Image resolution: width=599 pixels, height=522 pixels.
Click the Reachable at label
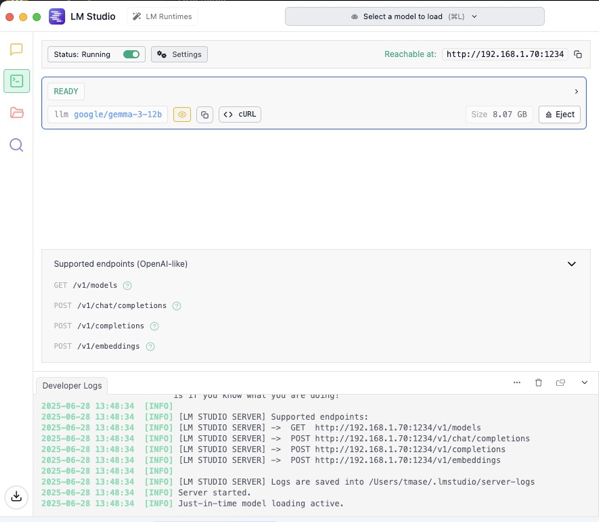[x=410, y=54]
